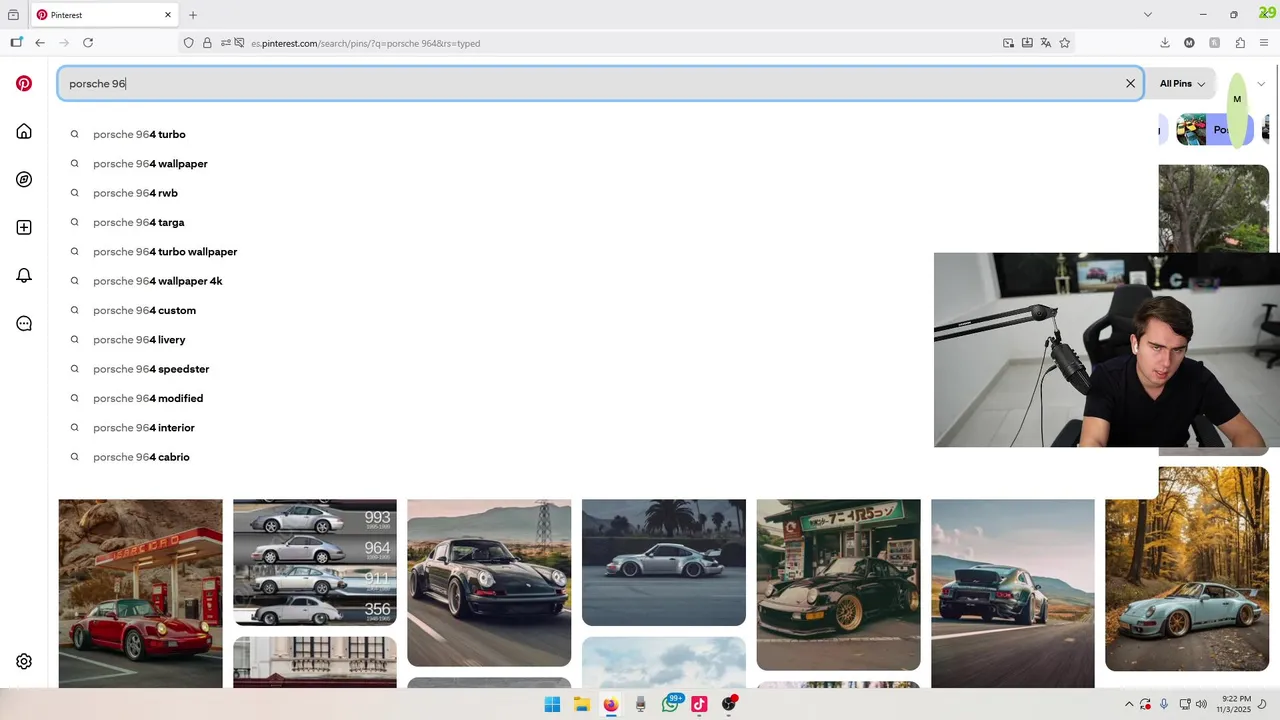Open the Explore compass icon
Viewport: 1280px width, 720px height.
[x=24, y=180]
